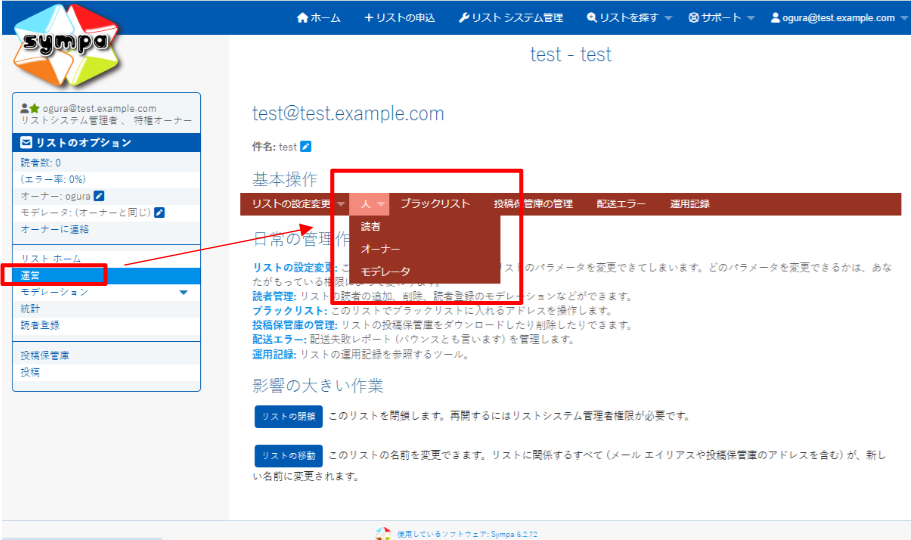Select 読者 from the open dropdown menu

(371, 227)
